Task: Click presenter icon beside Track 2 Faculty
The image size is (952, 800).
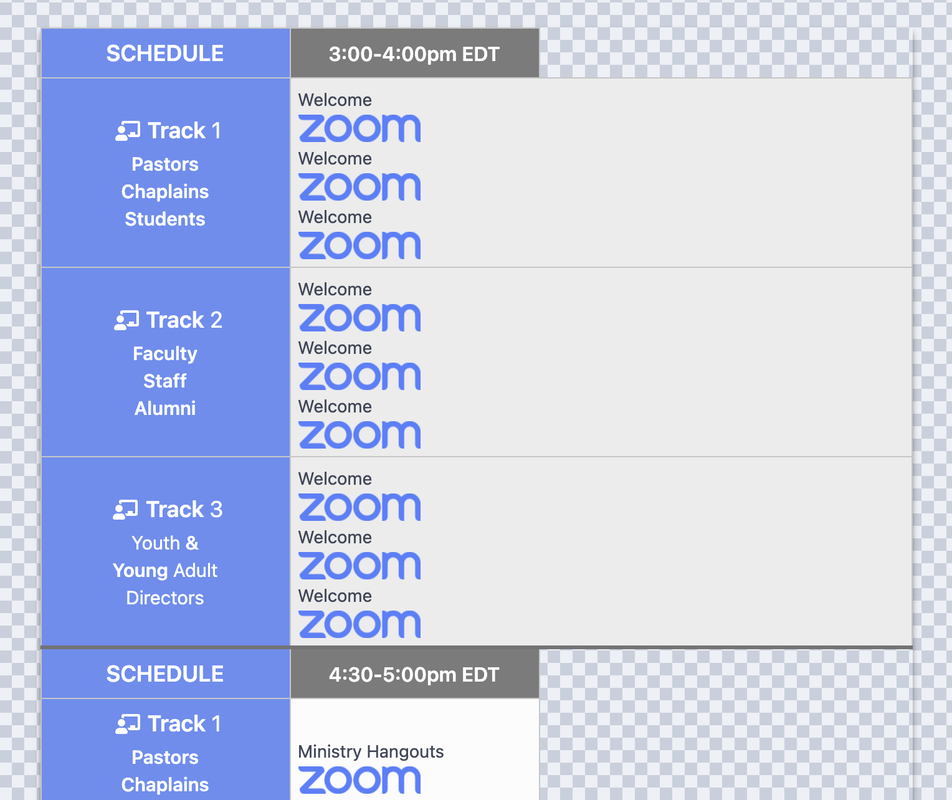Action: point(126,320)
